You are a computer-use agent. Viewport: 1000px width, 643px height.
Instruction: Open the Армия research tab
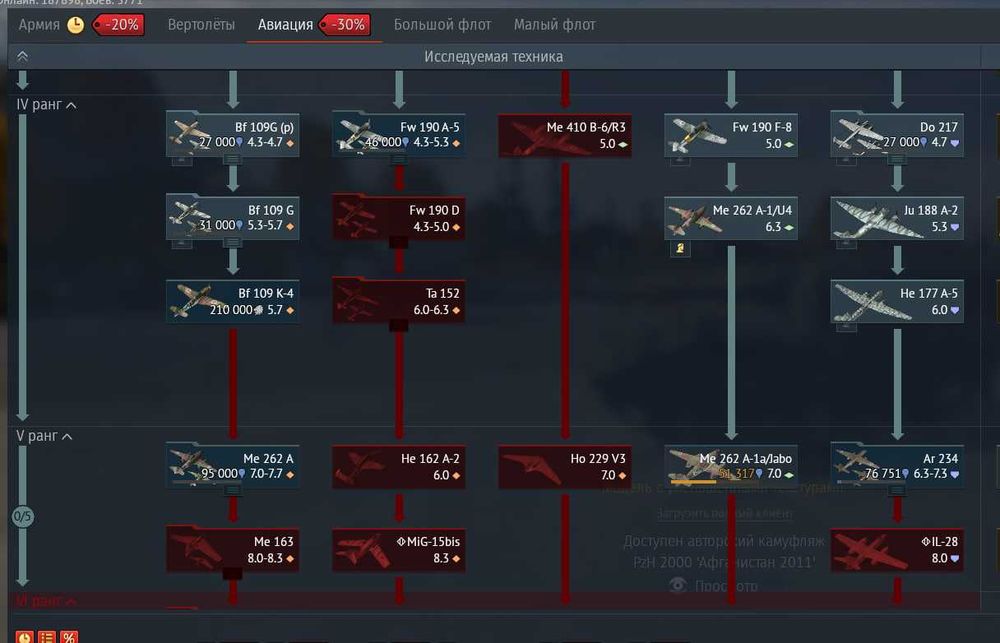click(39, 25)
